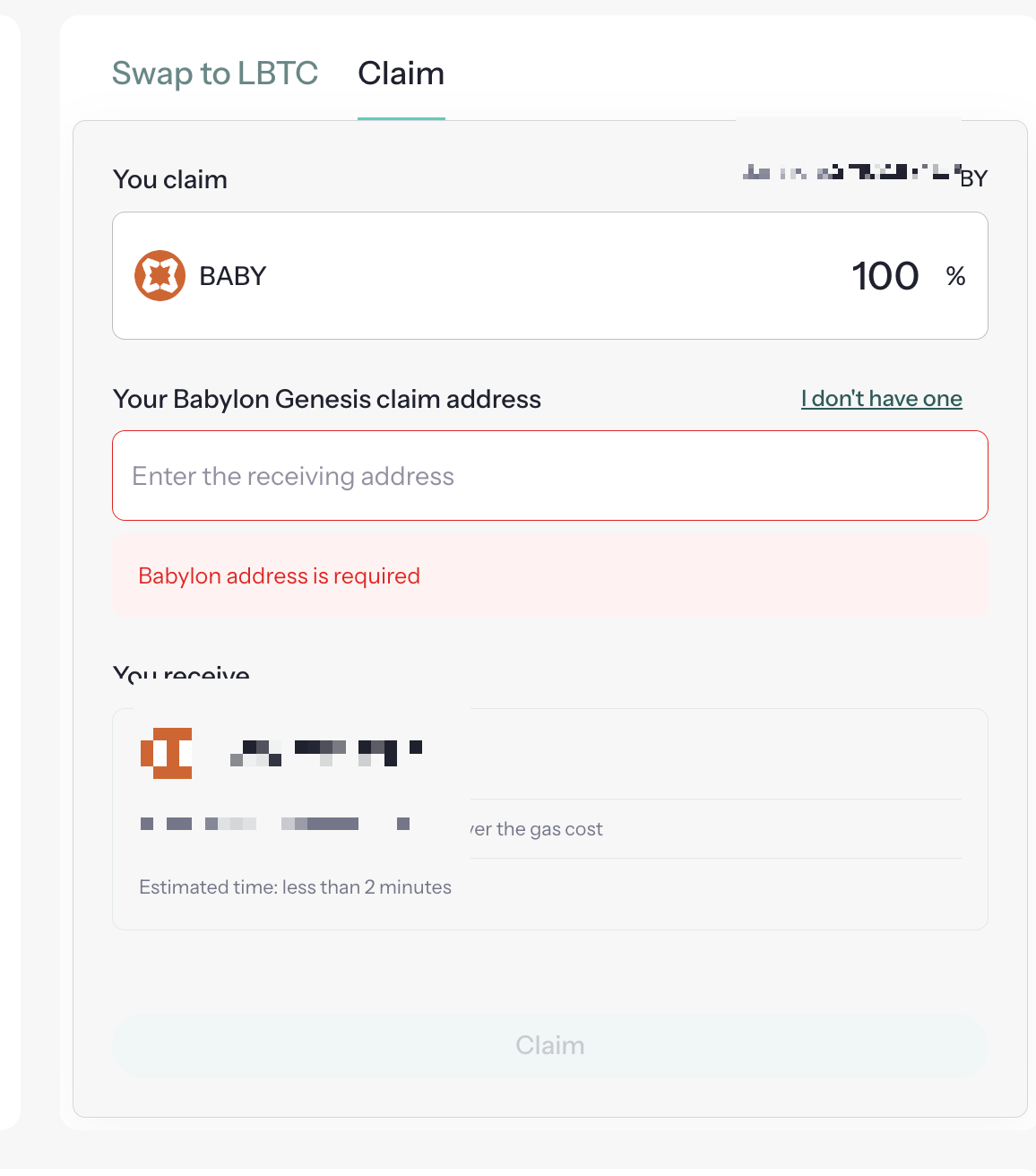Click empty area of the BABY claim box
1036x1176 pixels.
click(x=556, y=276)
